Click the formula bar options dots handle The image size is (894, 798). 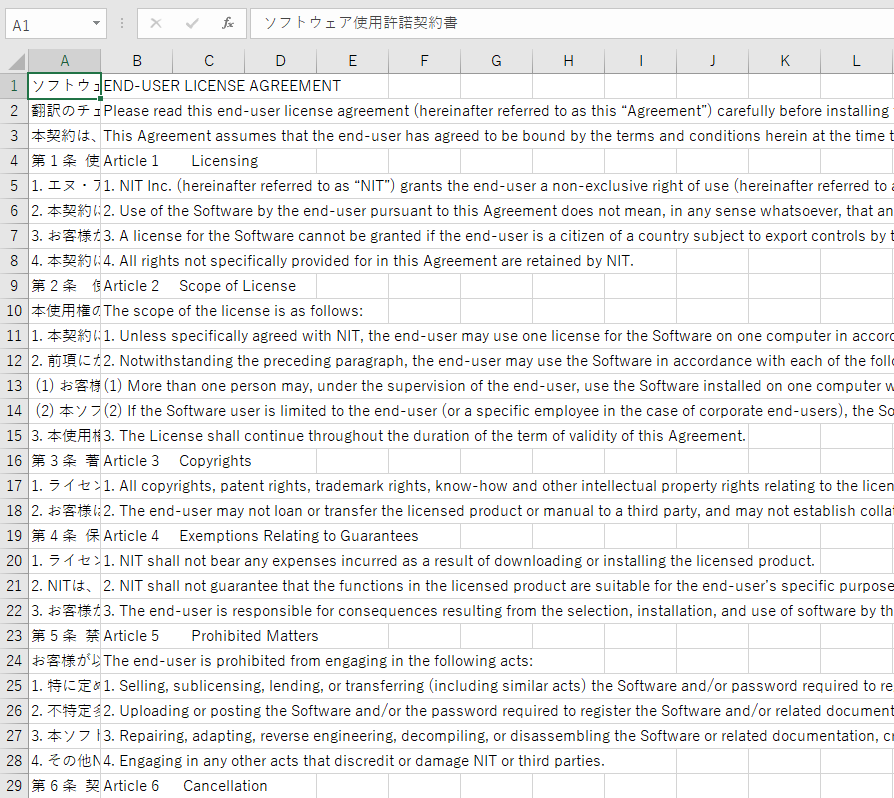pyautogui.click(x=122, y=23)
